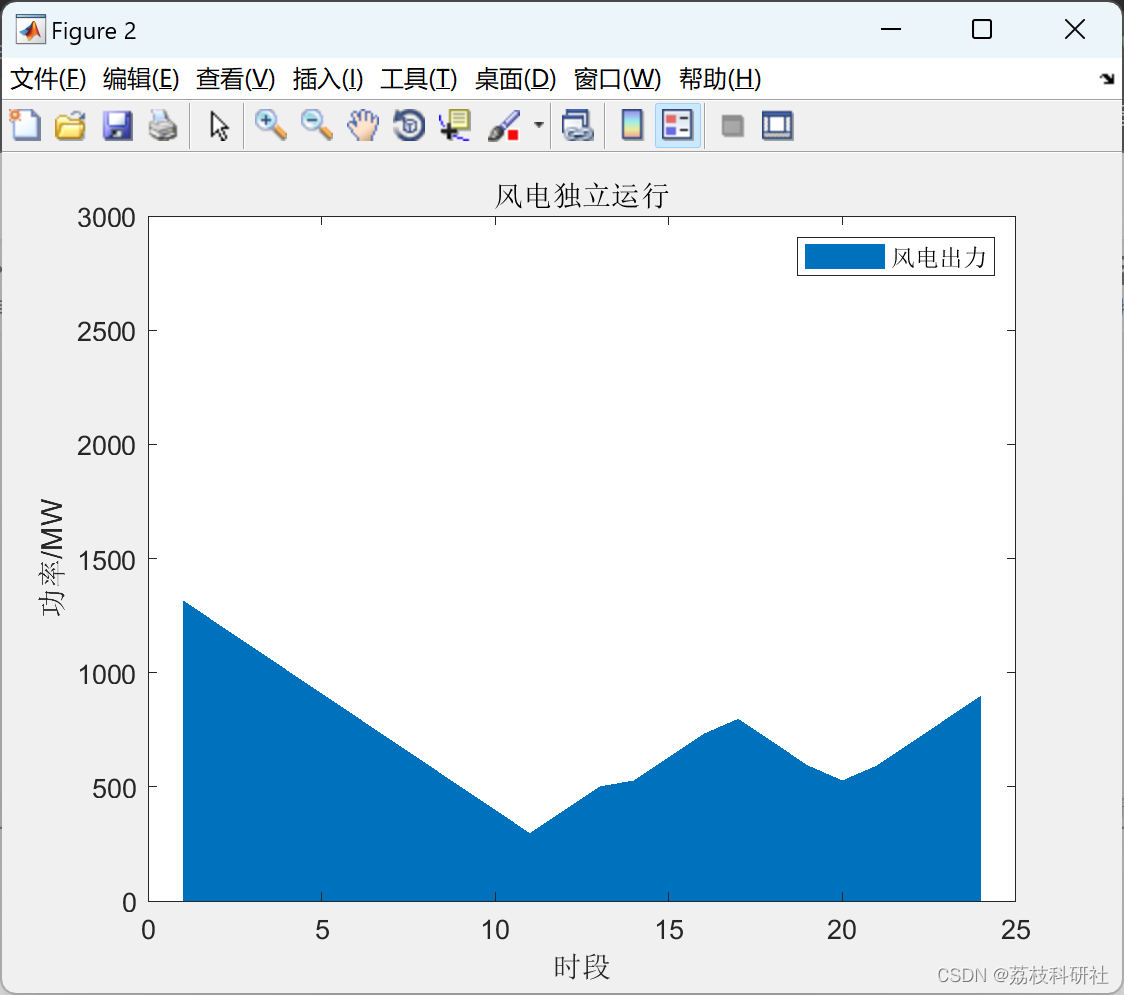Open the 窗口(W) menu

(x=617, y=79)
